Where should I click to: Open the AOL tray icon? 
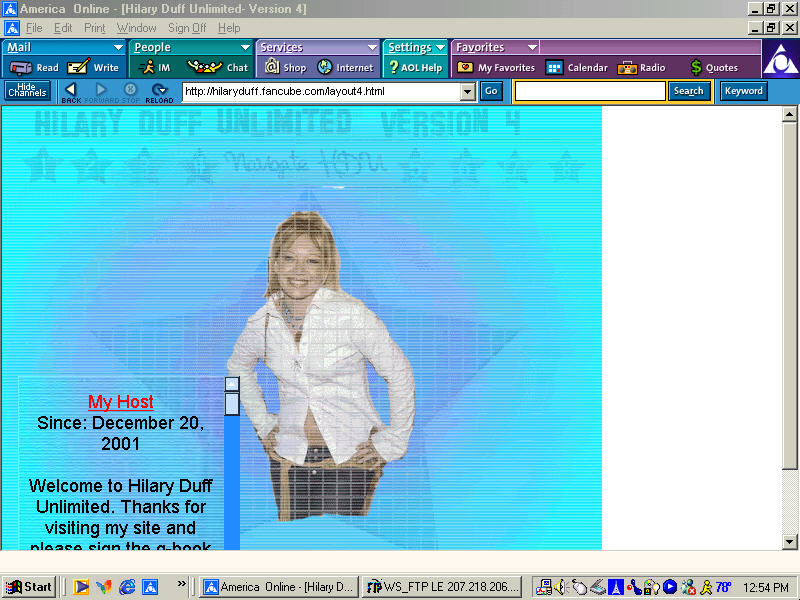tap(616, 587)
